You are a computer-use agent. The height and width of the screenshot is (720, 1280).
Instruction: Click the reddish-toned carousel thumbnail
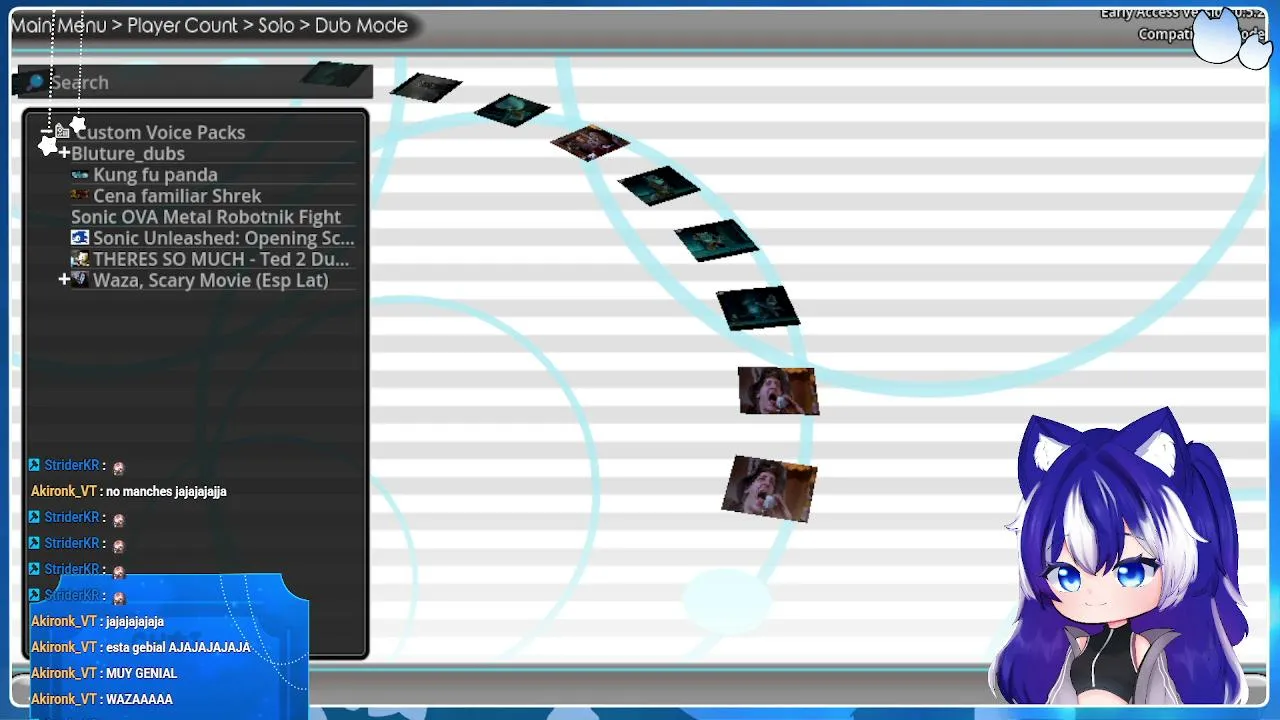[x=590, y=143]
